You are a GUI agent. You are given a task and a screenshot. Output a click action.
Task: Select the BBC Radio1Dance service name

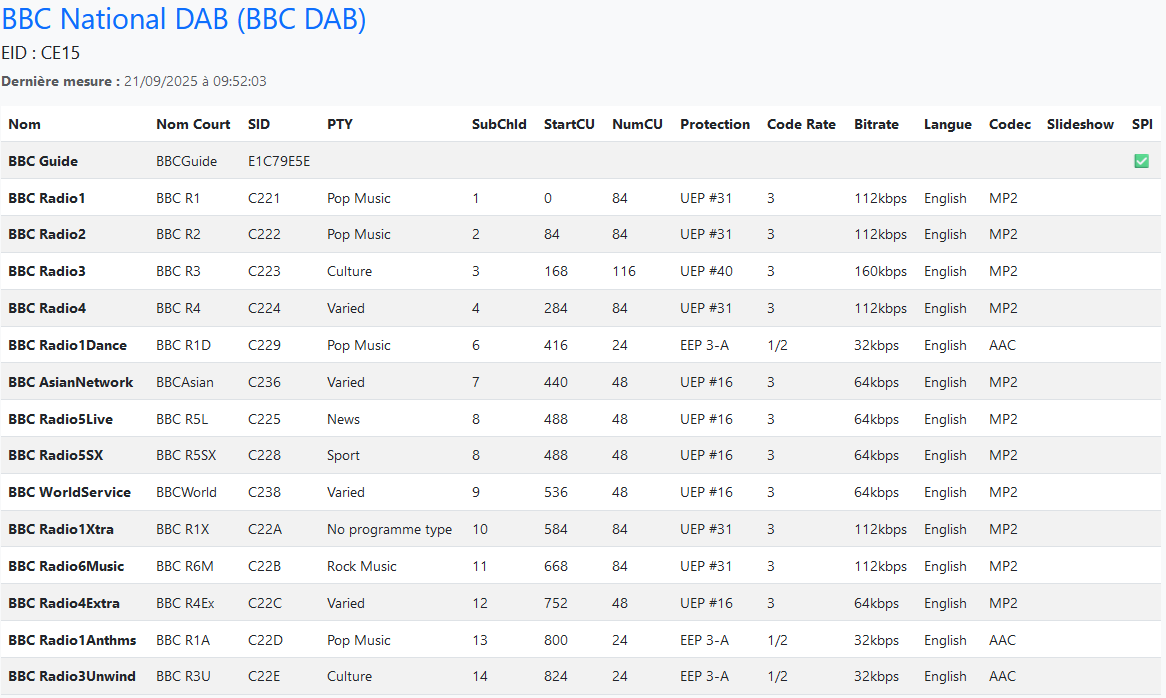pos(68,346)
